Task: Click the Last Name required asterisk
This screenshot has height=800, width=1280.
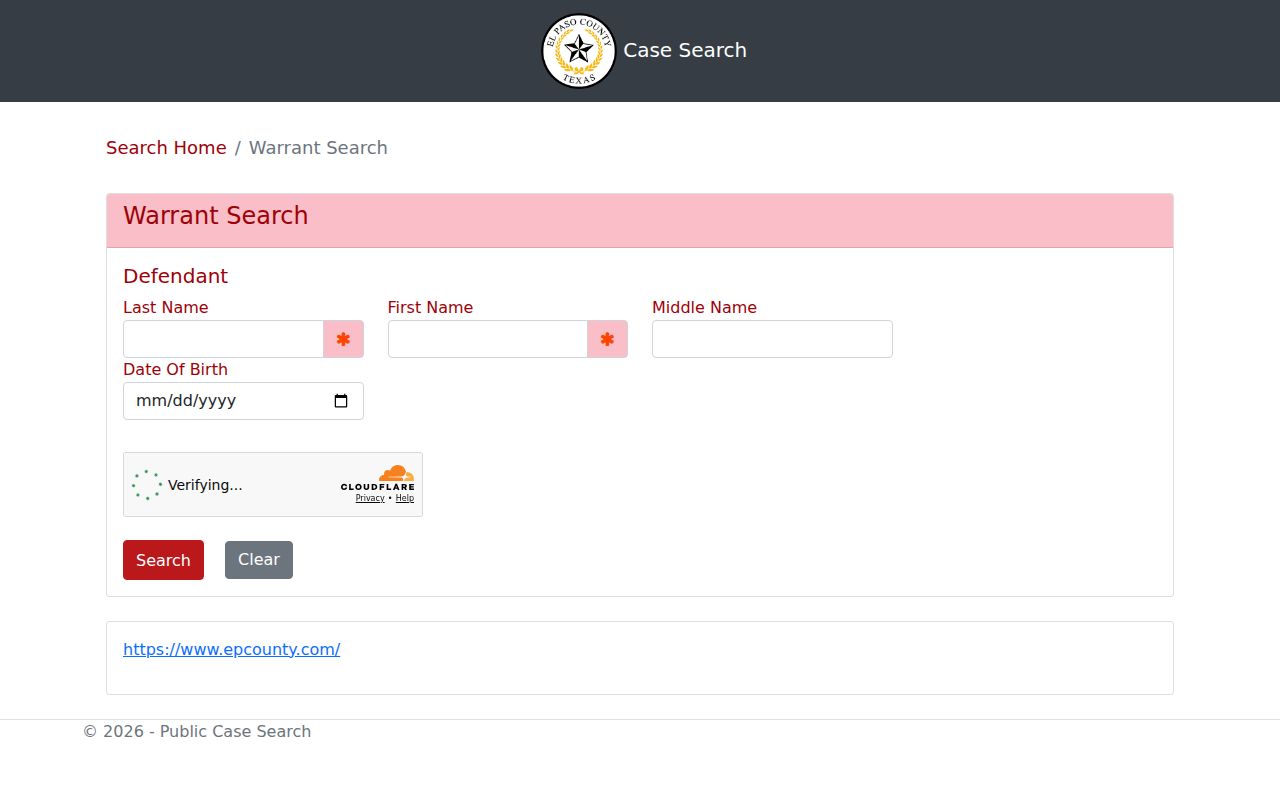Action: 343,339
